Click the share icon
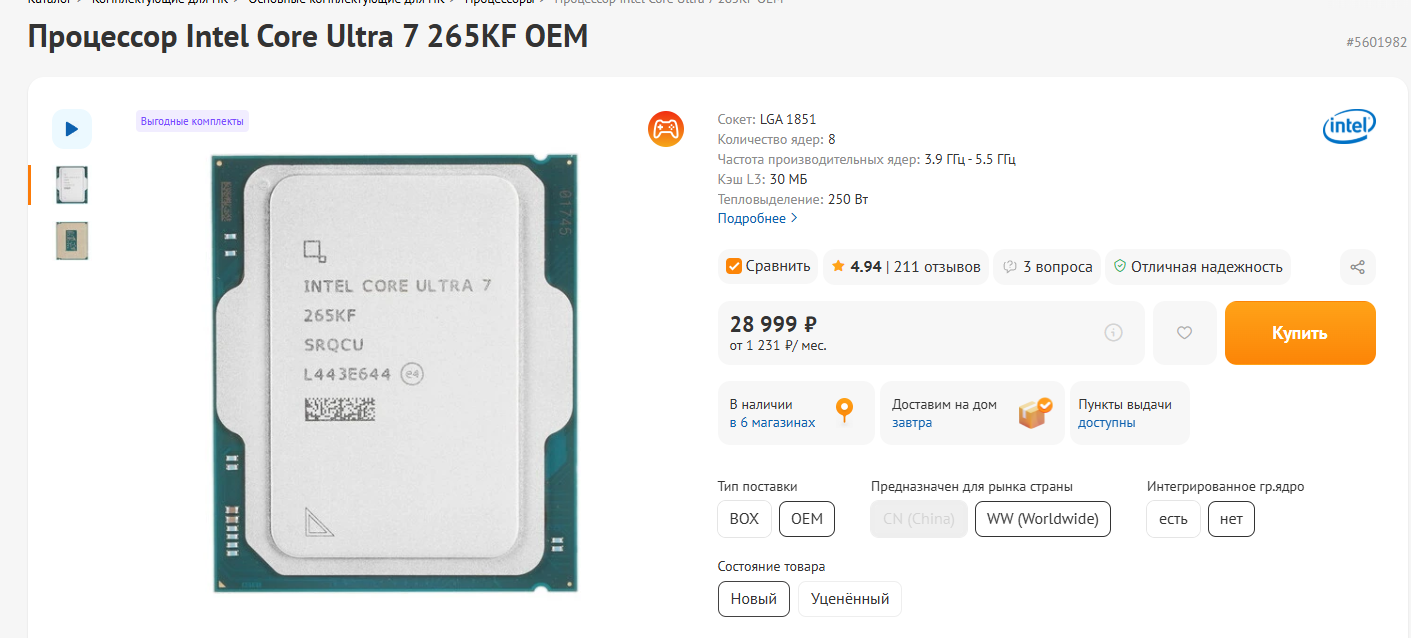 click(1357, 267)
